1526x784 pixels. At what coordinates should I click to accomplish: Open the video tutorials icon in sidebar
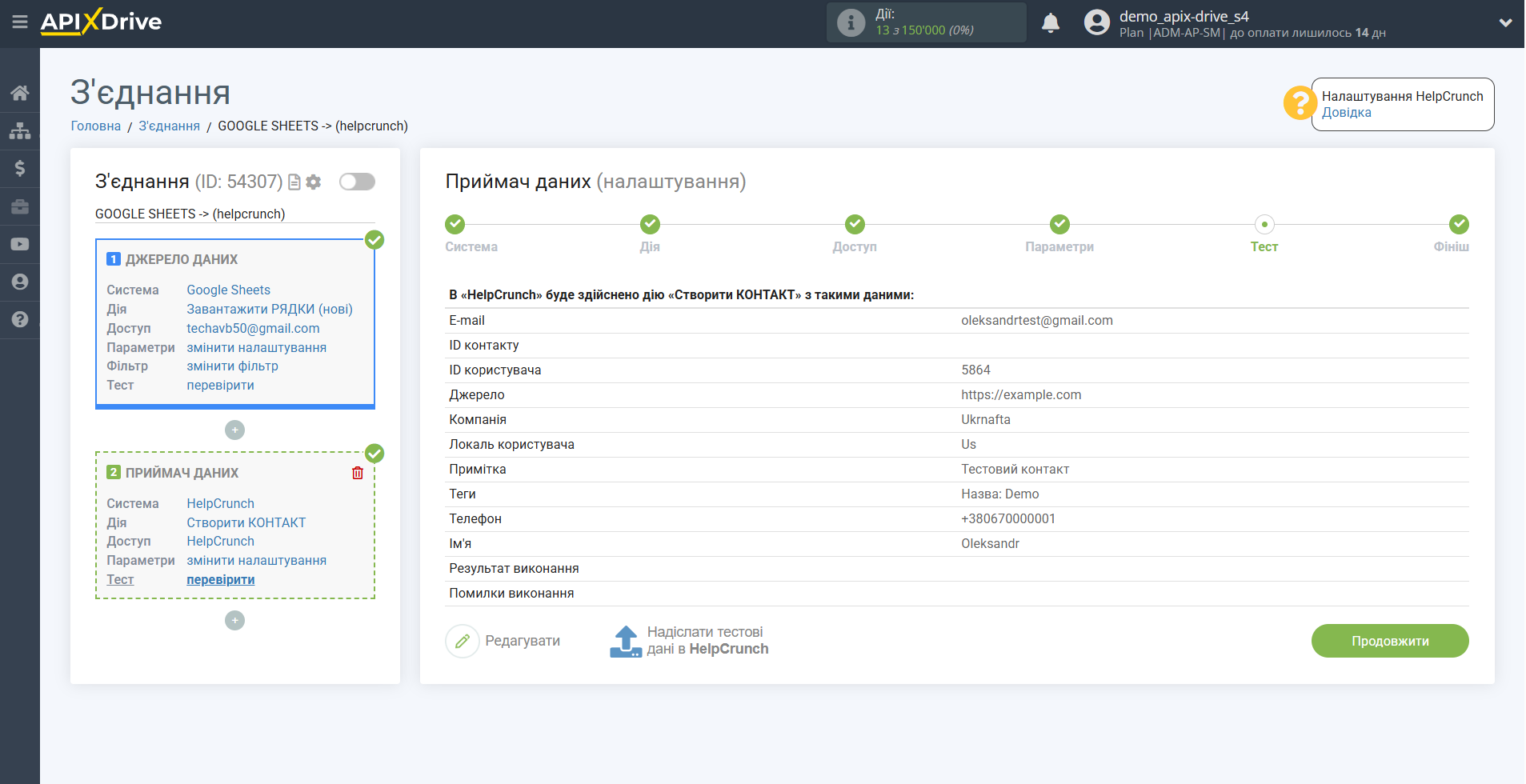[x=20, y=244]
